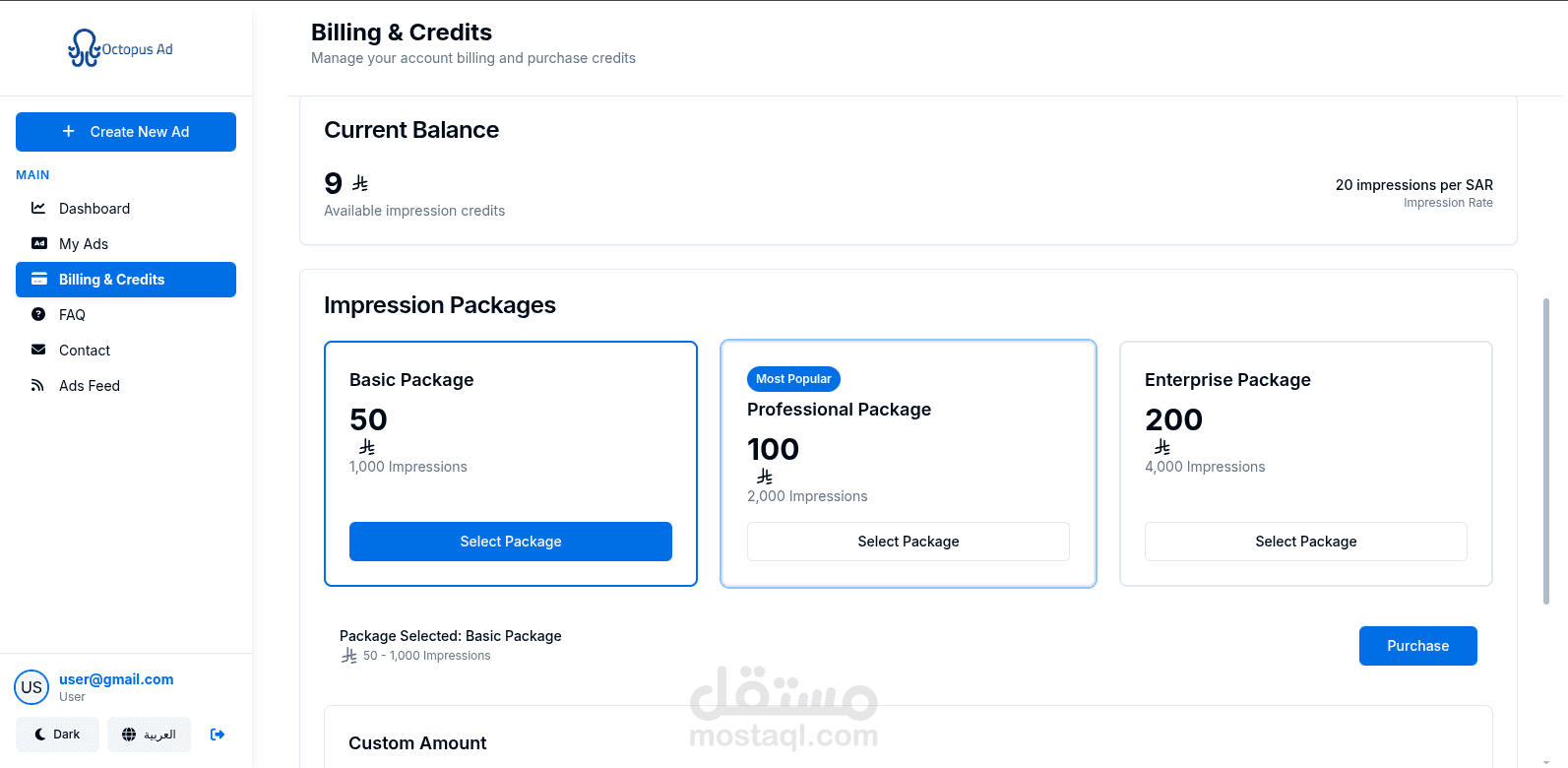Toggle Dark mode
This screenshot has width=1568, height=768.
(x=57, y=735)
